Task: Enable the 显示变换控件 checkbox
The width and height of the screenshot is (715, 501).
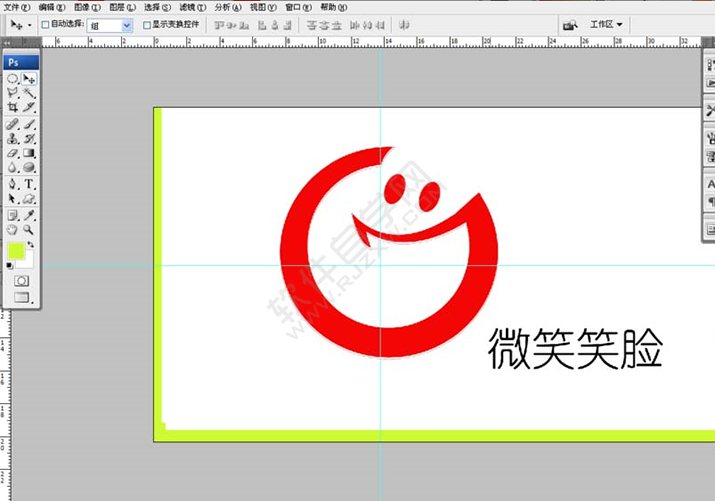Action: click(147, 25)
